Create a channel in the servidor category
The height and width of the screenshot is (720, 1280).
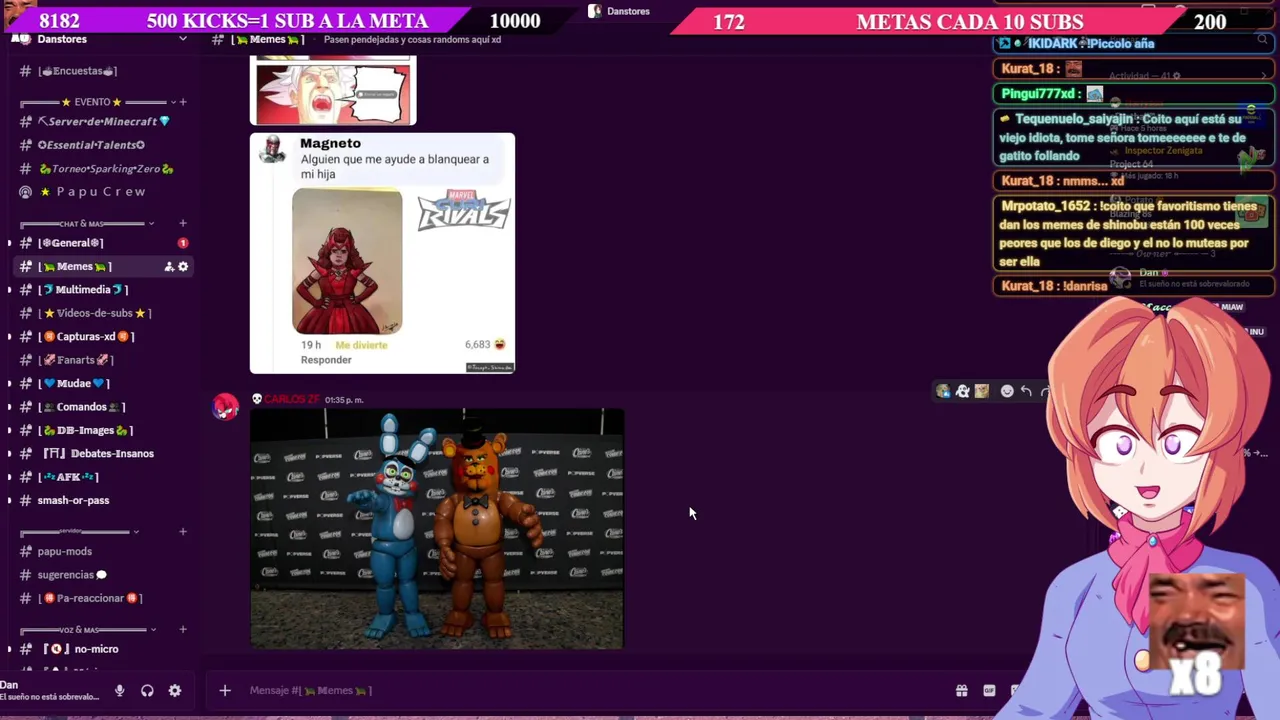[183, 531]
